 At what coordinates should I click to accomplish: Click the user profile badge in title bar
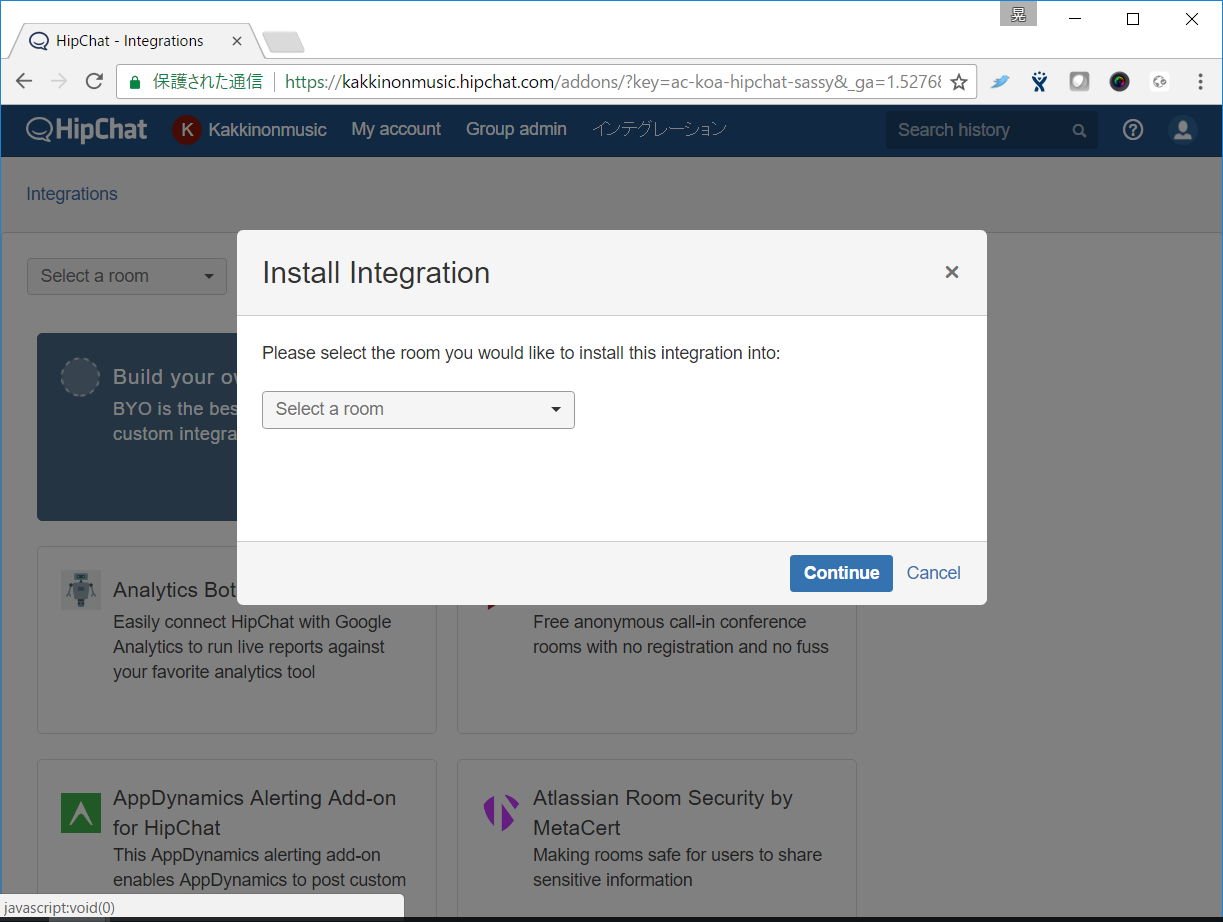[1018, 14]
